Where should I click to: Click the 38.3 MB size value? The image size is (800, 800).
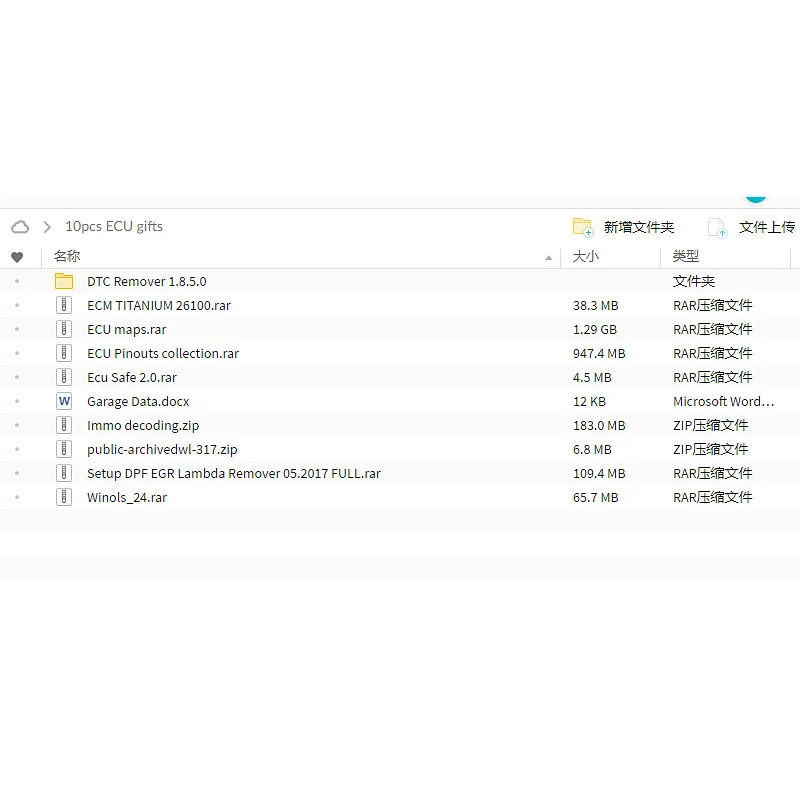pyautogui.click(x=595, y=306)
